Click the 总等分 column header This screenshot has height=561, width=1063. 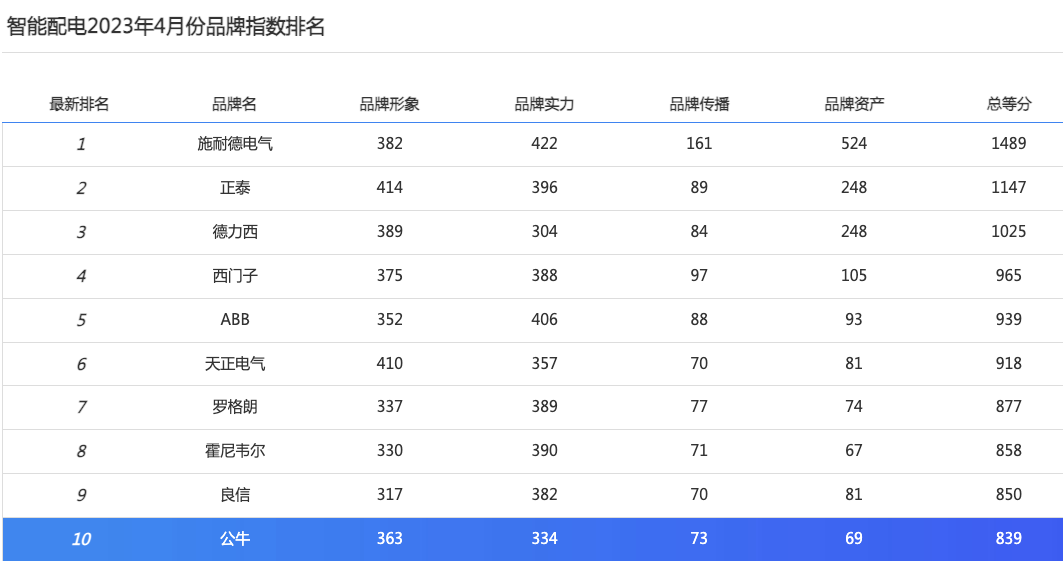click(1009, 104)
